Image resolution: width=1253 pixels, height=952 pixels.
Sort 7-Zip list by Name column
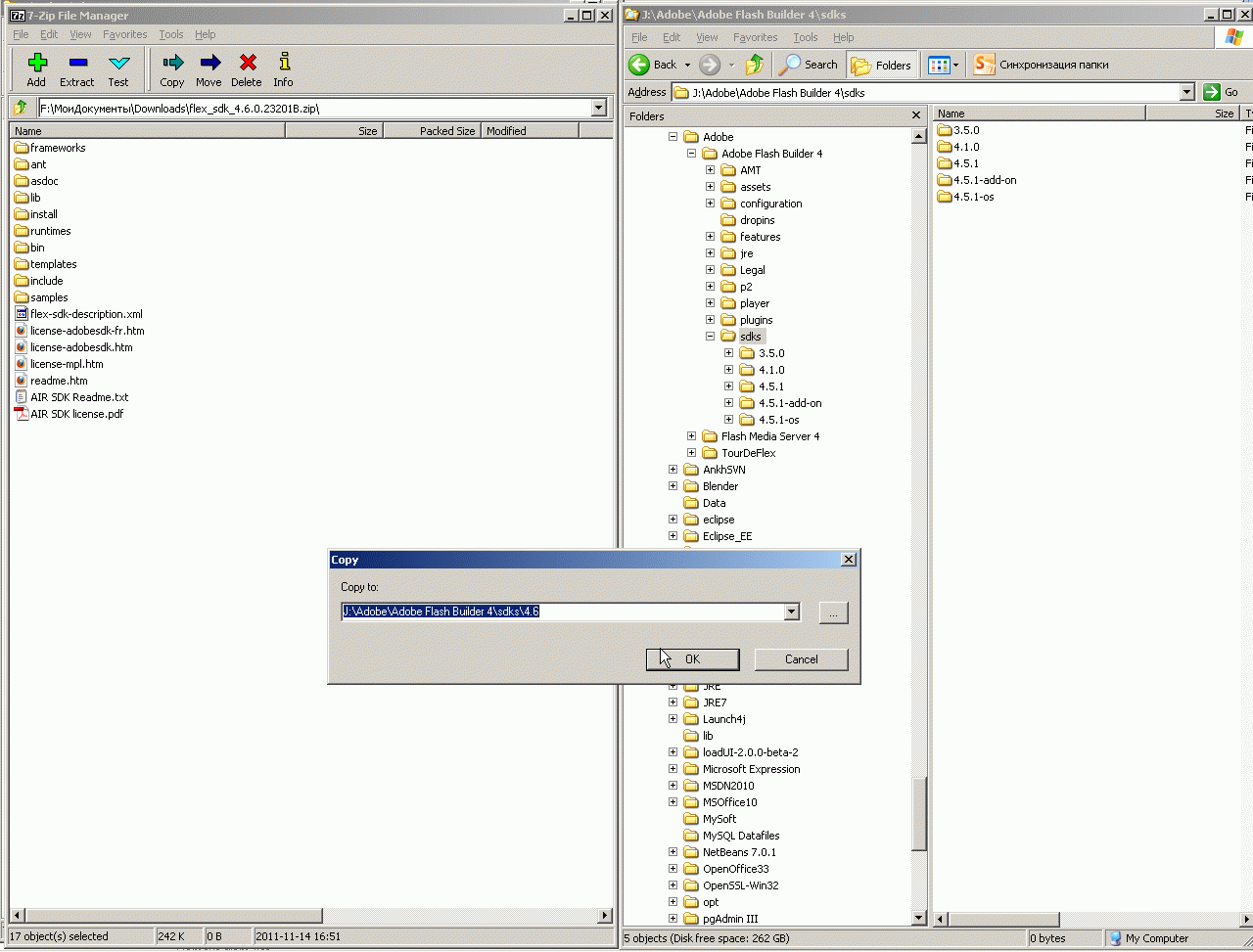[x=147, y=130]
